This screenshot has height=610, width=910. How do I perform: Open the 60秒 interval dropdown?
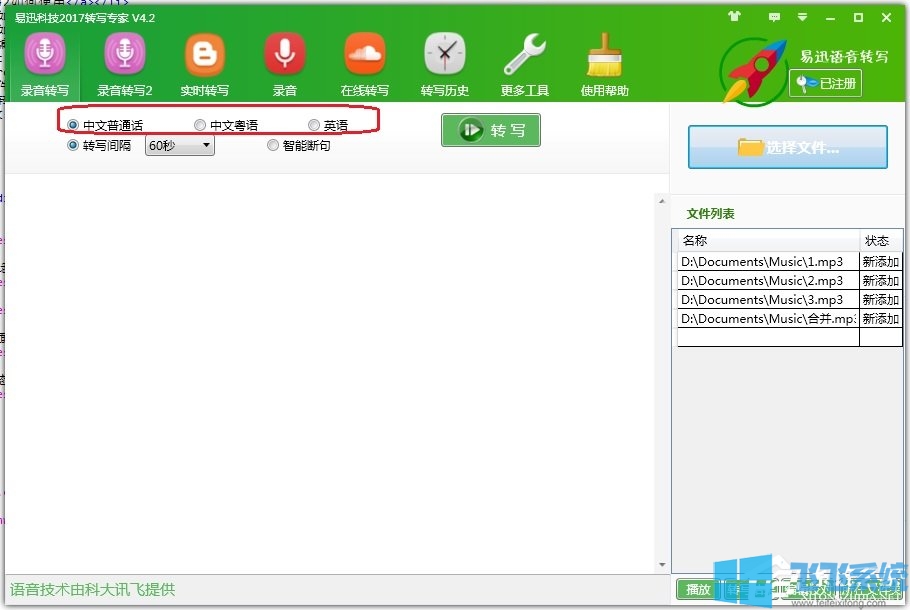(178, 145)
